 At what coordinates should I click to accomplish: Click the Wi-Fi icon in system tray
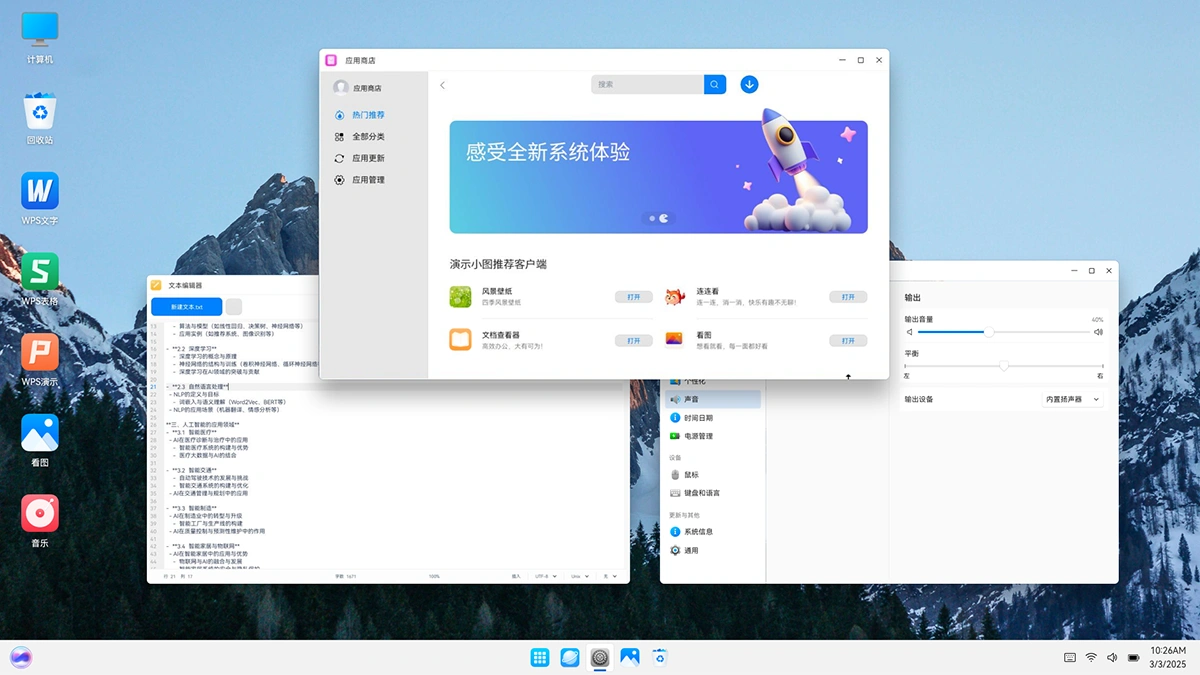(x=1091, y=657)
